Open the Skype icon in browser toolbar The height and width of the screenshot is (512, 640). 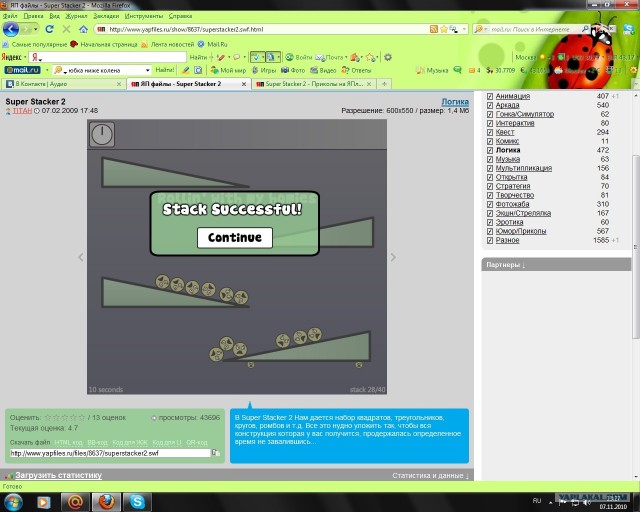629,29
